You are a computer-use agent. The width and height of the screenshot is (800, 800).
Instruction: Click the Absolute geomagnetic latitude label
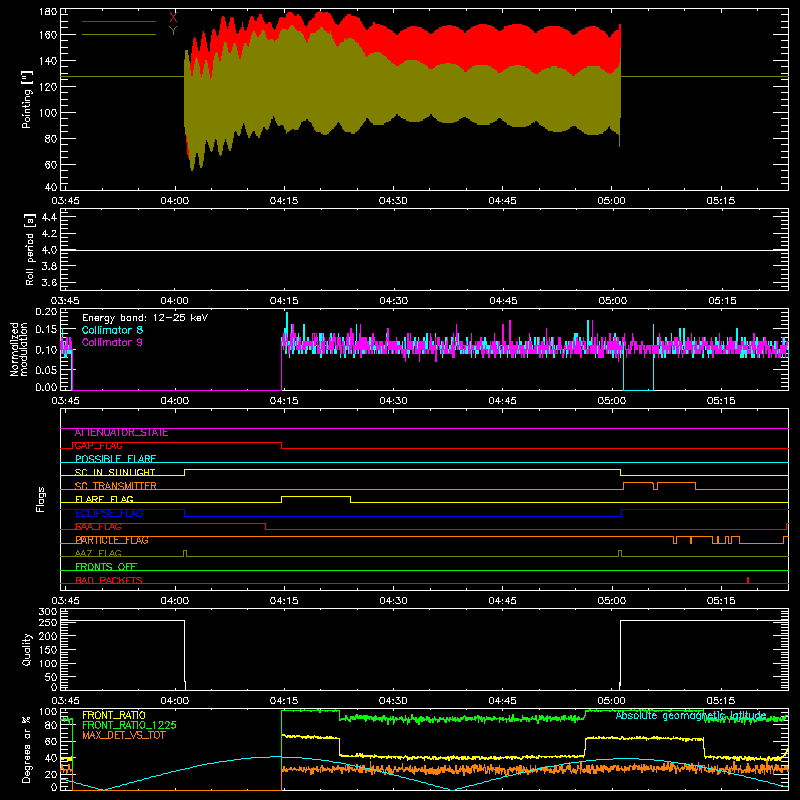pos(691,715)
